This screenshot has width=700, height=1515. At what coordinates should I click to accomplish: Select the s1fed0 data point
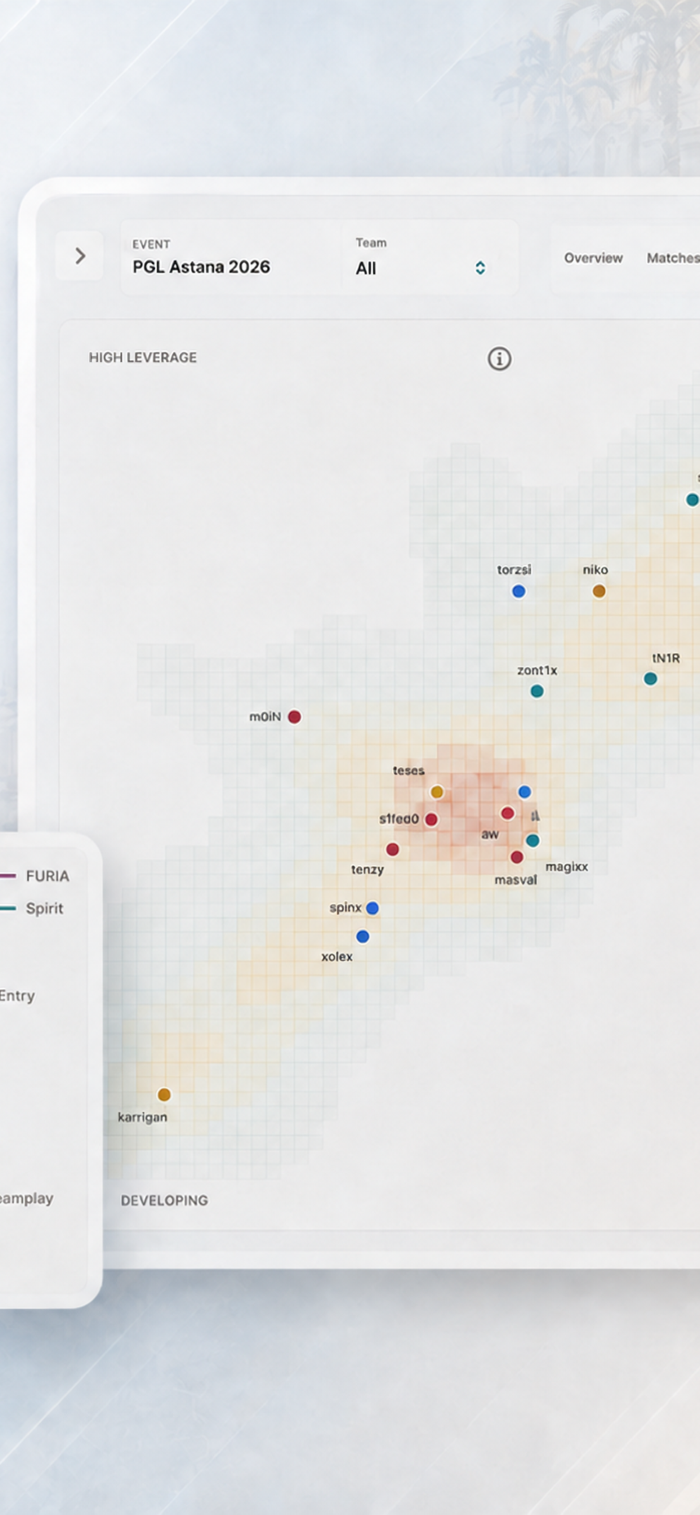pyautogui.click(x=431, y=820)
